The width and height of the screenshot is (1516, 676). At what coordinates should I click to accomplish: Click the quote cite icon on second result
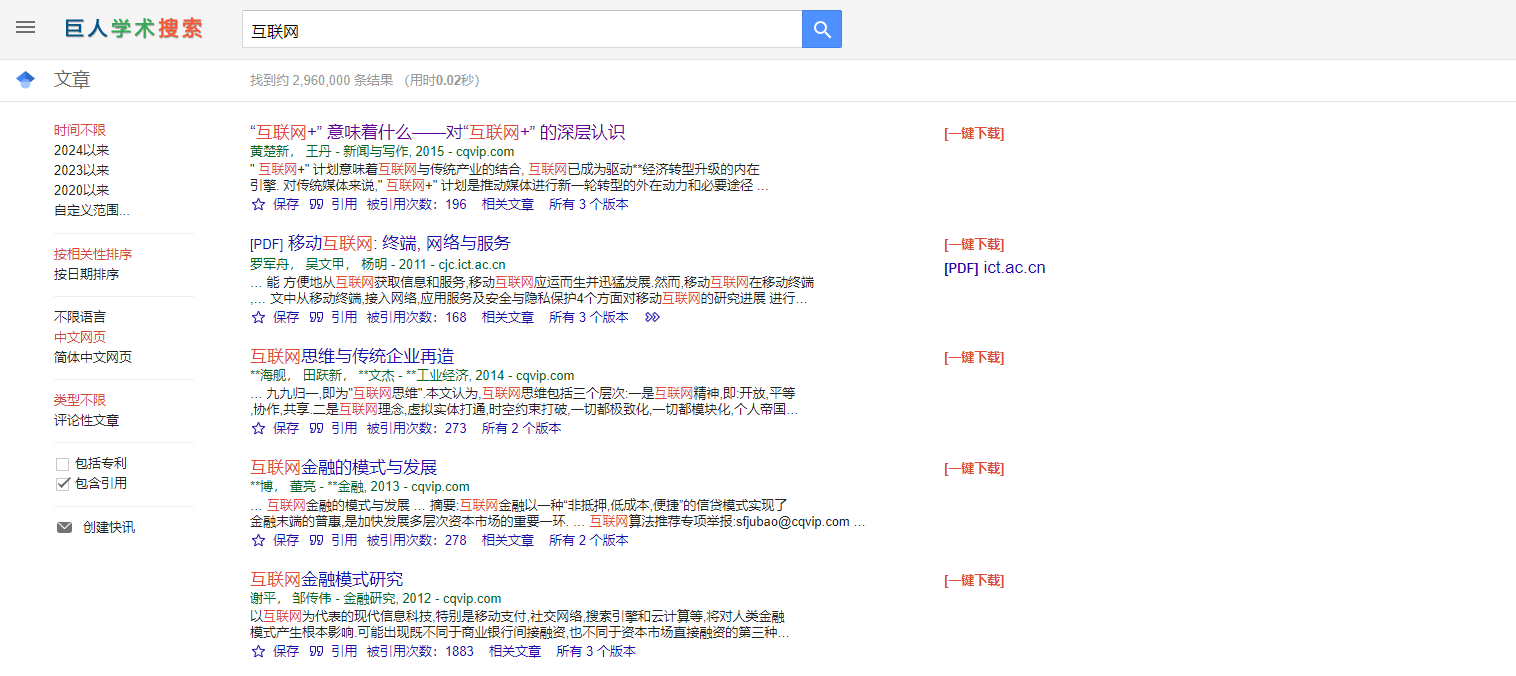(x=316, y=317)
